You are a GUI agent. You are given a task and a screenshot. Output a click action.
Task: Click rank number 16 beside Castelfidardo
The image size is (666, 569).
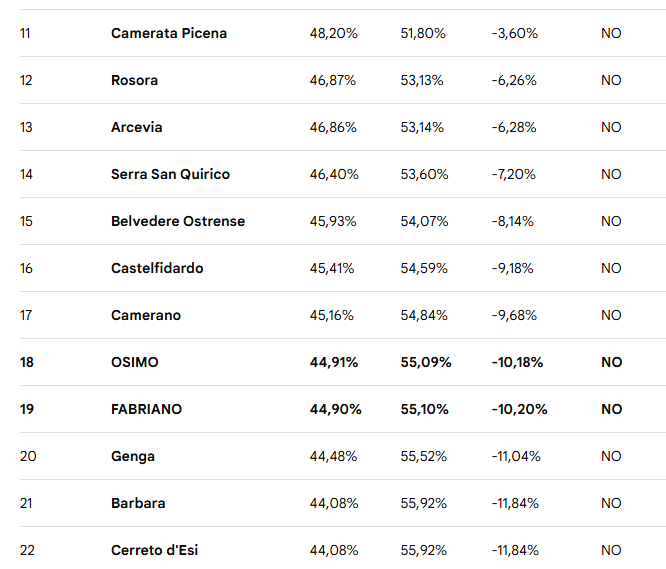27,268
